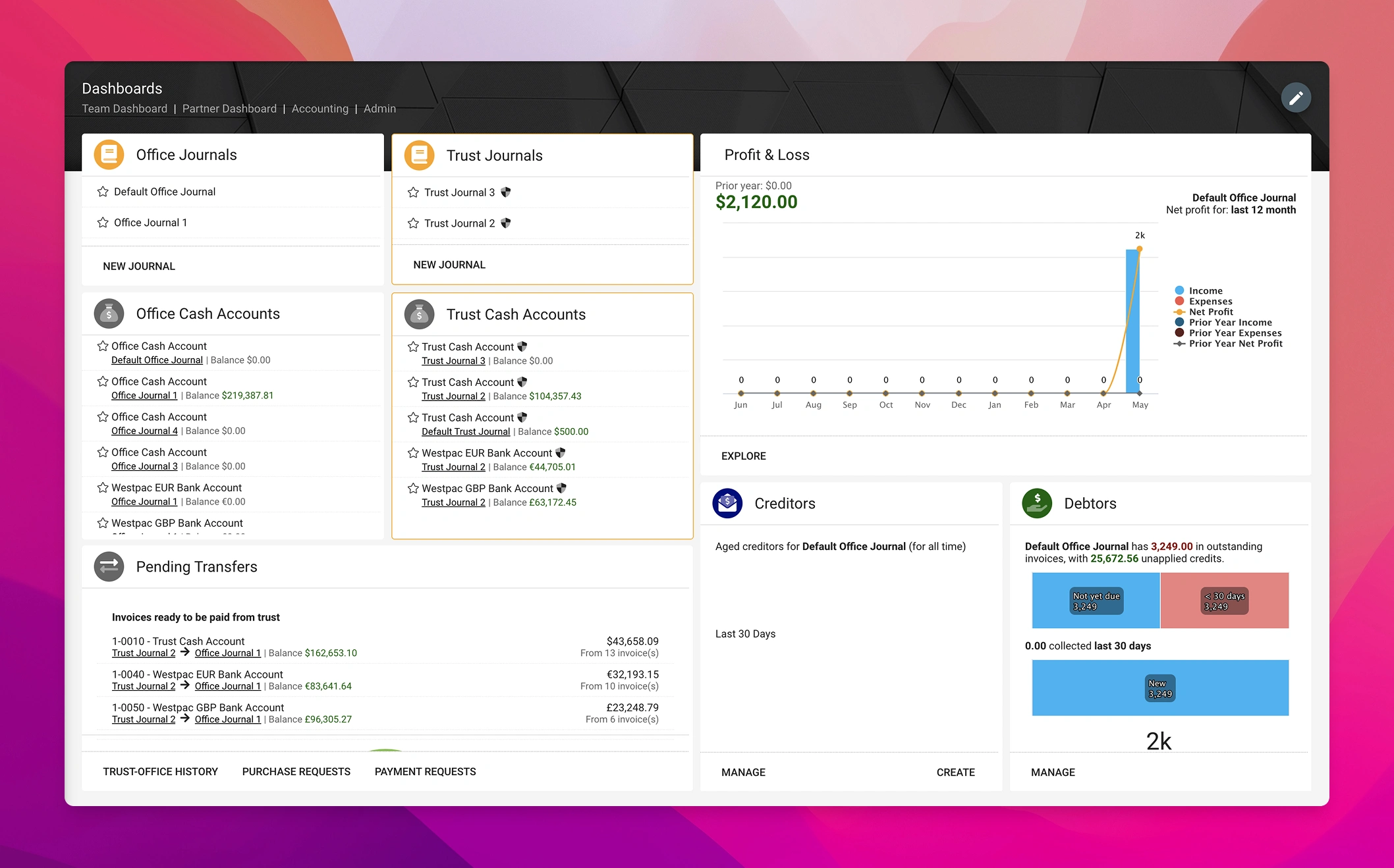Click EXPLORE under Profit & Loss

[743, 456]
